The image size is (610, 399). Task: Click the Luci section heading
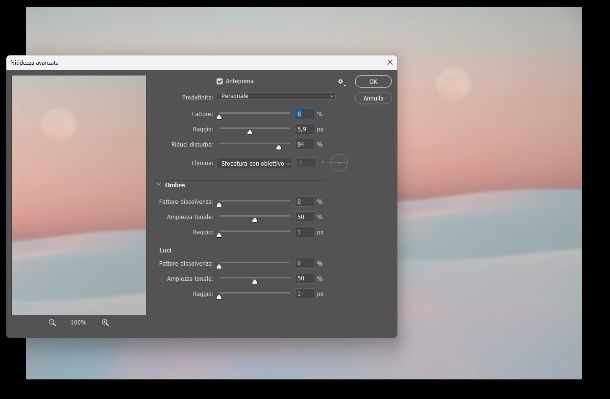[x=165, y=250]
